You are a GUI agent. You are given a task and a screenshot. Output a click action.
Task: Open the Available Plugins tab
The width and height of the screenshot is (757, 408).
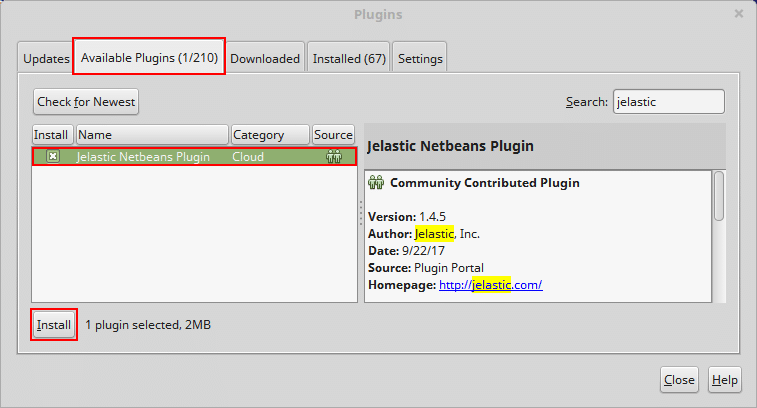click(149, 57)
